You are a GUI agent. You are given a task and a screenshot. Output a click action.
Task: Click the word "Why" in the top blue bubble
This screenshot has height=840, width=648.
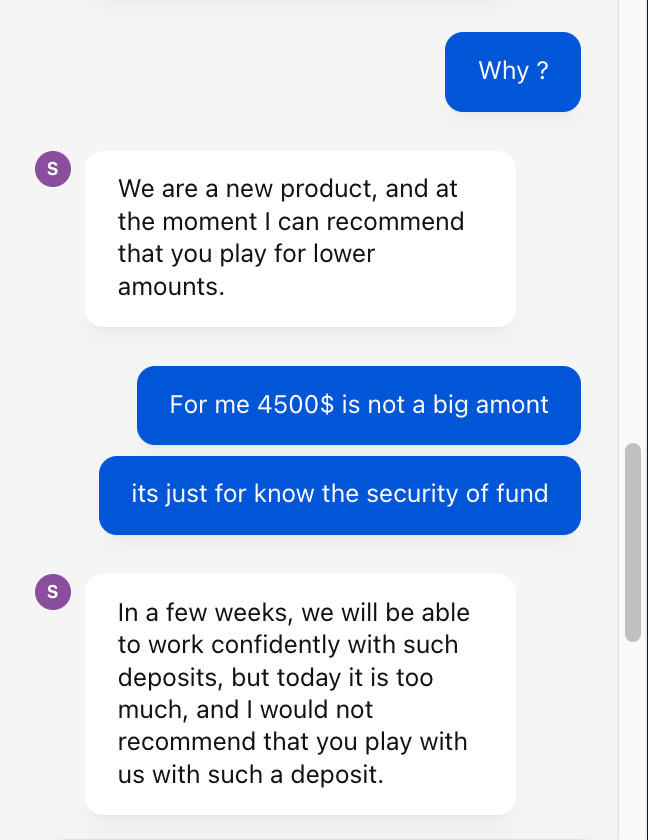[503, 71]
